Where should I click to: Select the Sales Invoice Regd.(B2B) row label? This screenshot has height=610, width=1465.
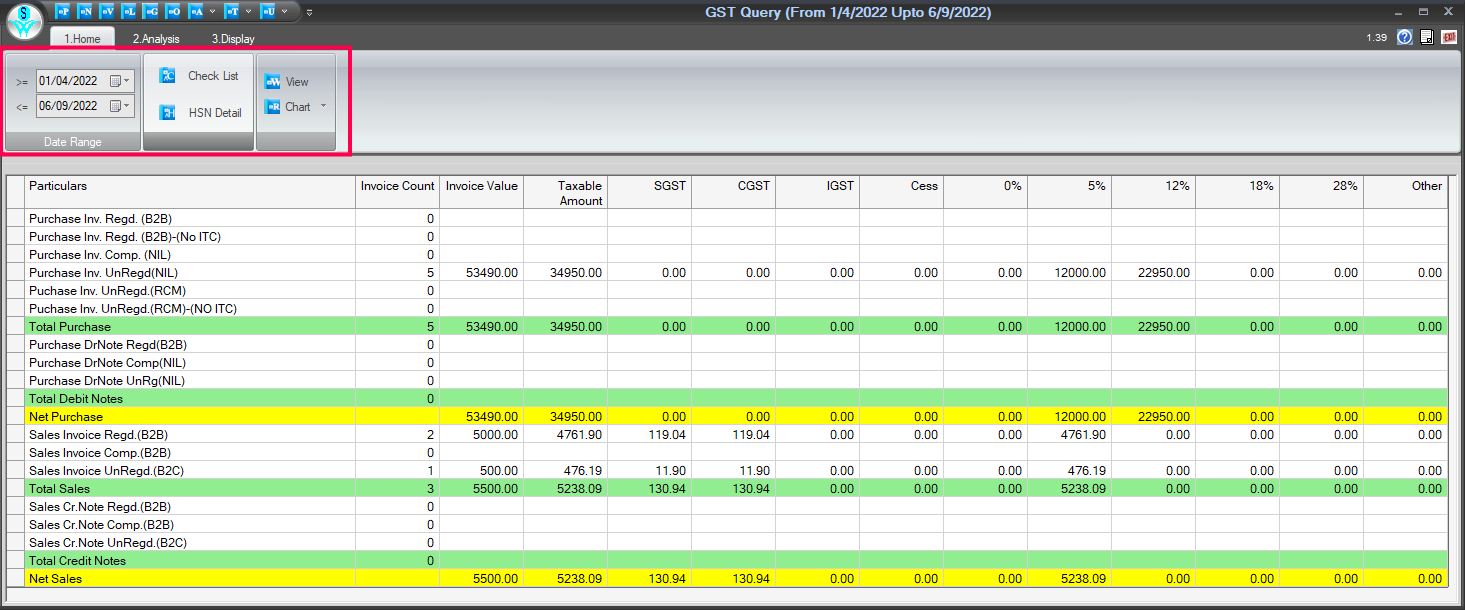coord(98,435)
